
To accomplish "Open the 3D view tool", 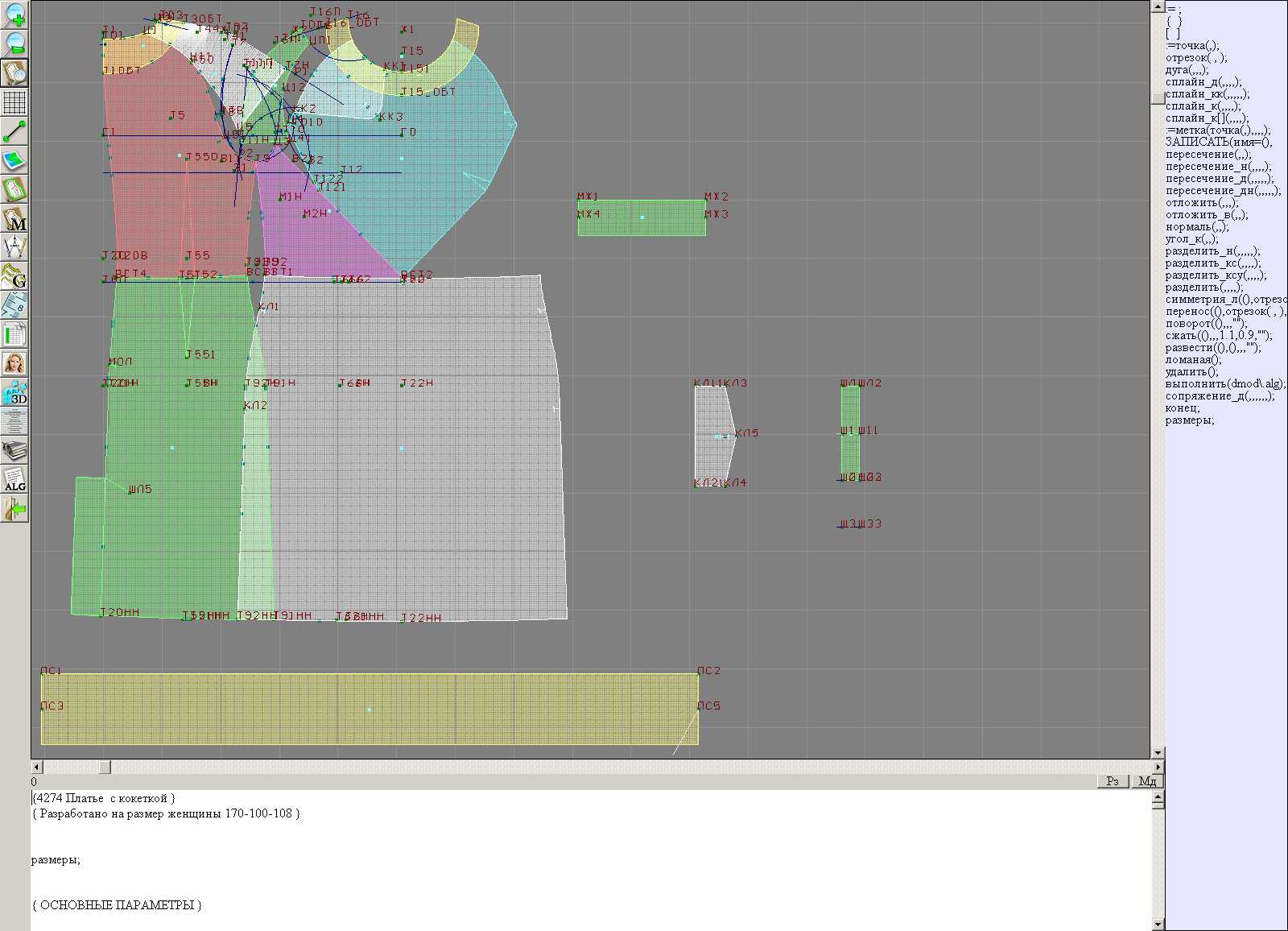I will (14, 392).
